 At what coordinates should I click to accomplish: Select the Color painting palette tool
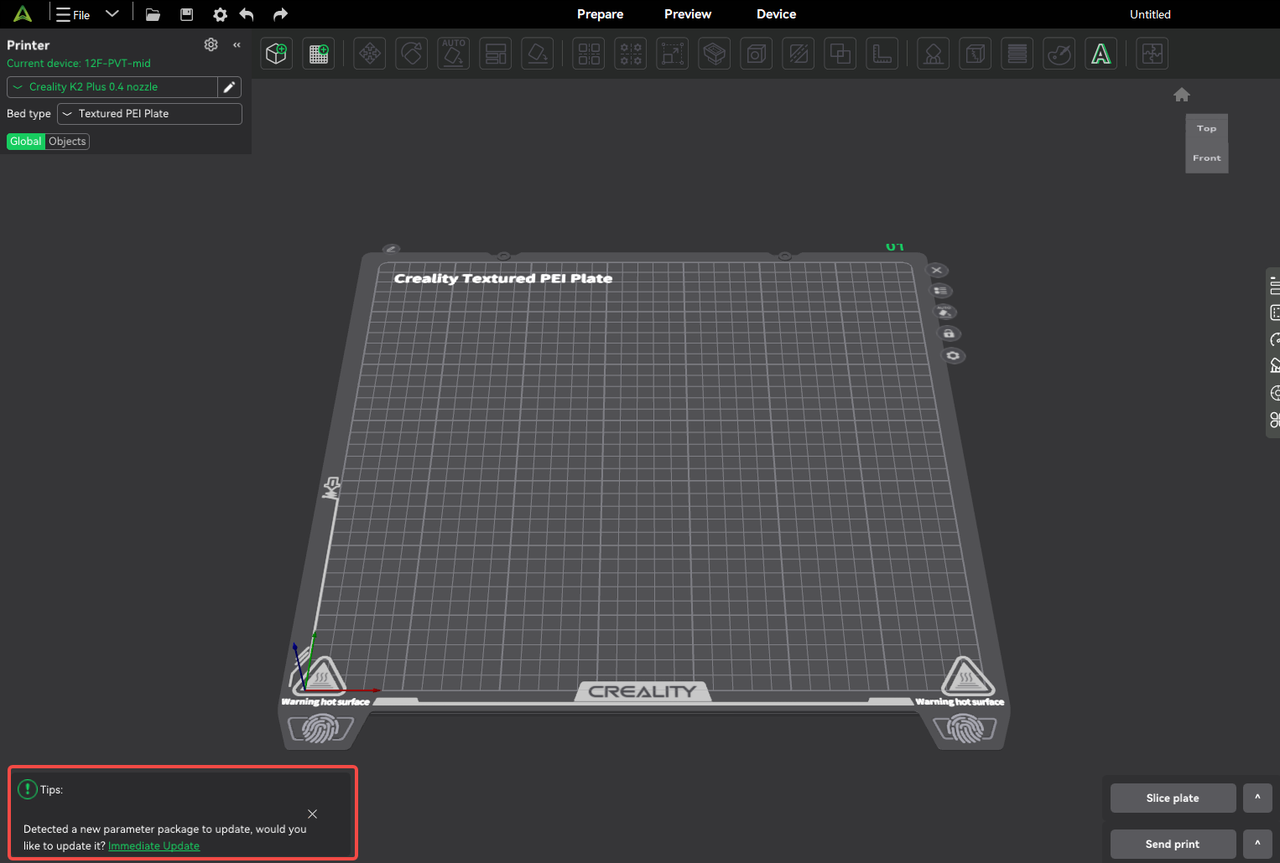pyautogui.click(x=1059, y=54)
